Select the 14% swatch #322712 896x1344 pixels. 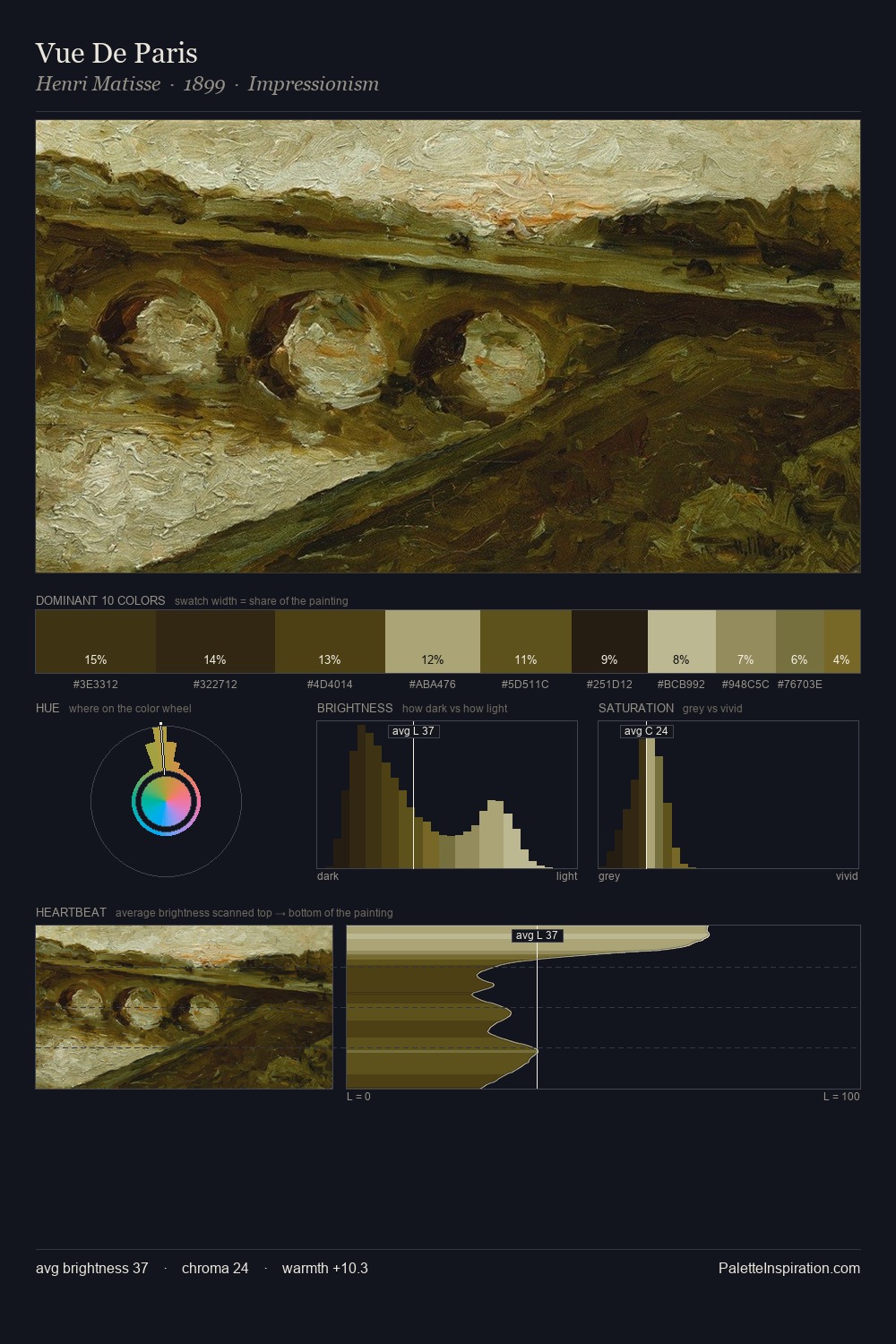(x=215, y=642)
